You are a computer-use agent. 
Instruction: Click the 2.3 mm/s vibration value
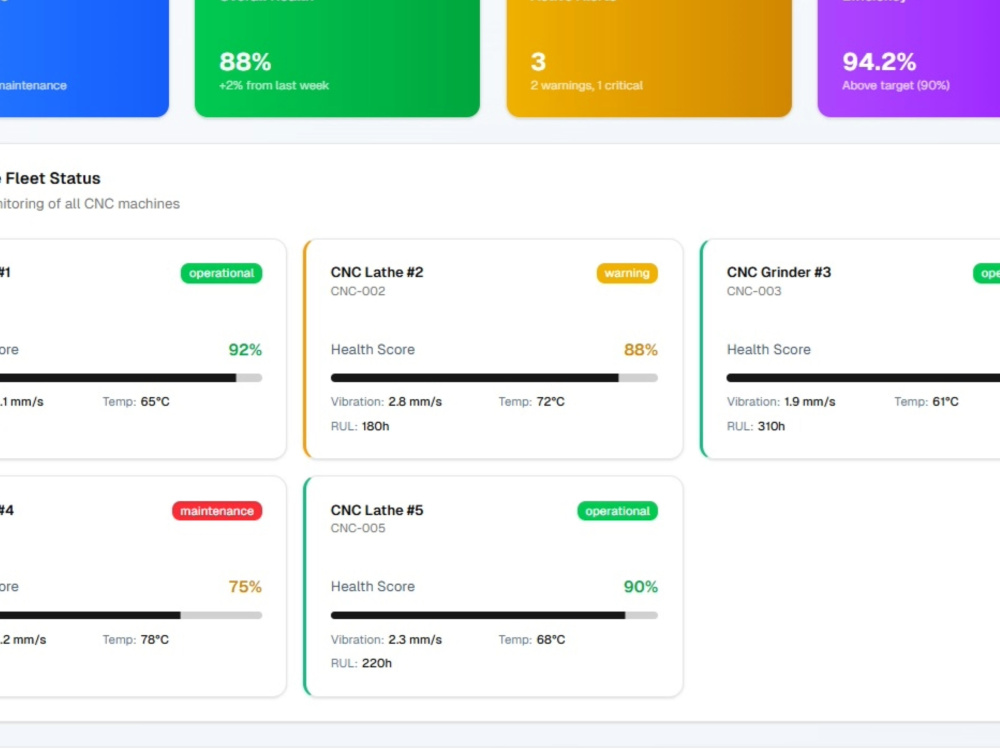pos(415,640)
